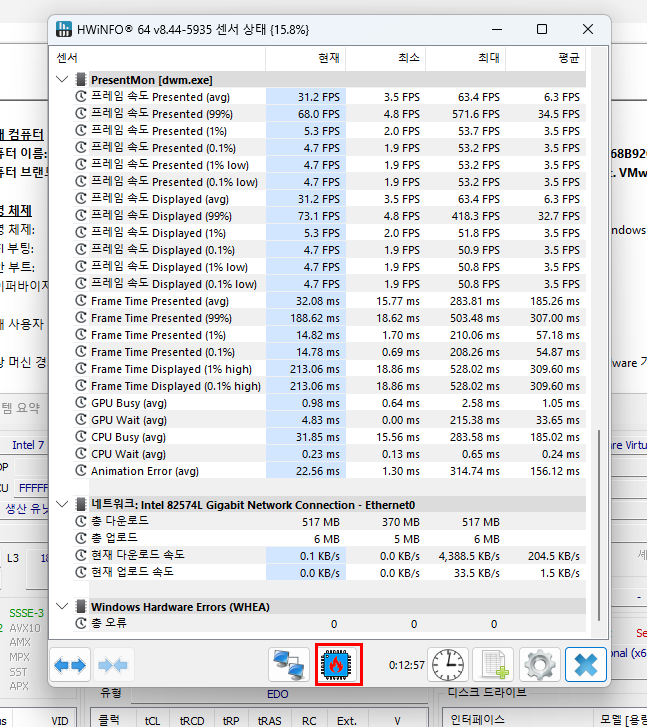Viewport: 647px width, 727px height.
Task: Click the expand columns blue arrows button
Action: pyautogui.click(x=70, y=665)
